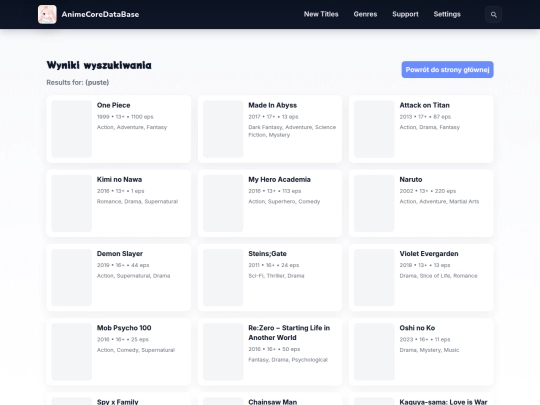Open the Naruto title

coord(411,179)
